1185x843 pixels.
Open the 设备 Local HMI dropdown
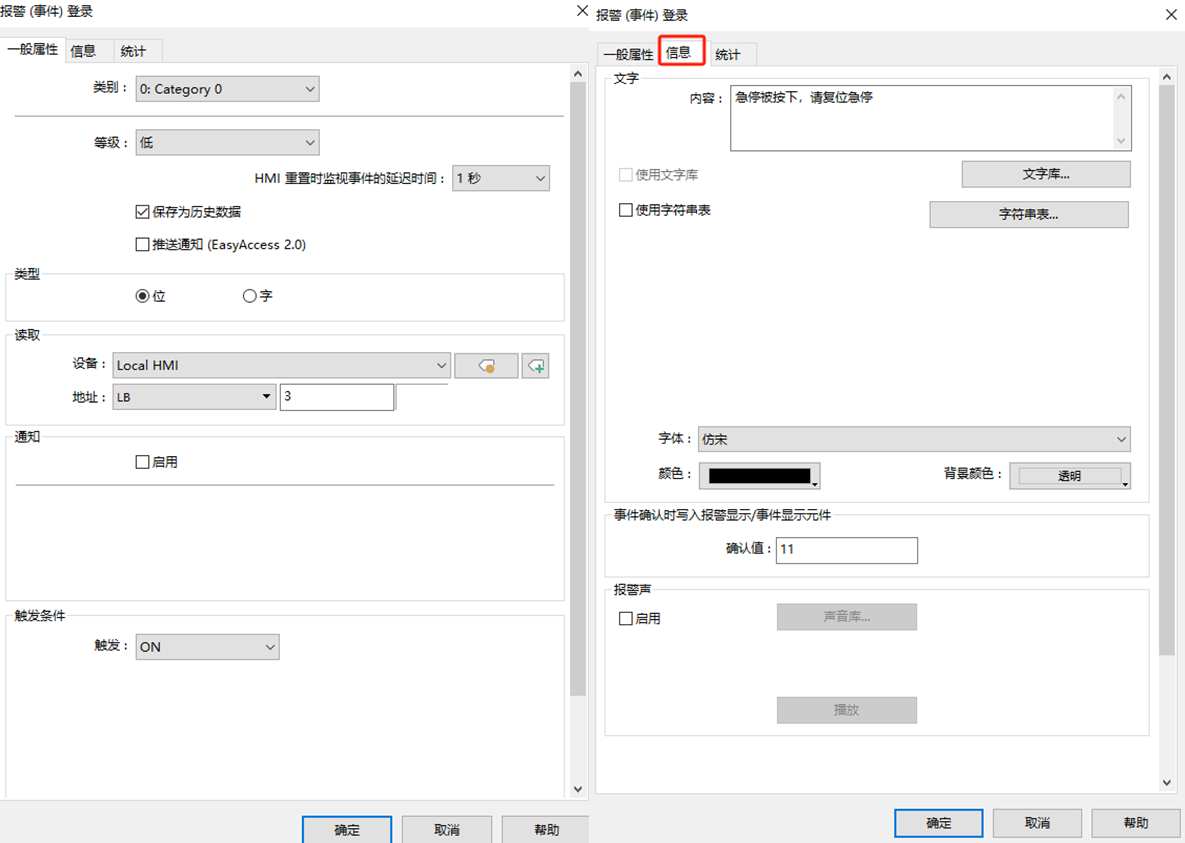(282, 365)
